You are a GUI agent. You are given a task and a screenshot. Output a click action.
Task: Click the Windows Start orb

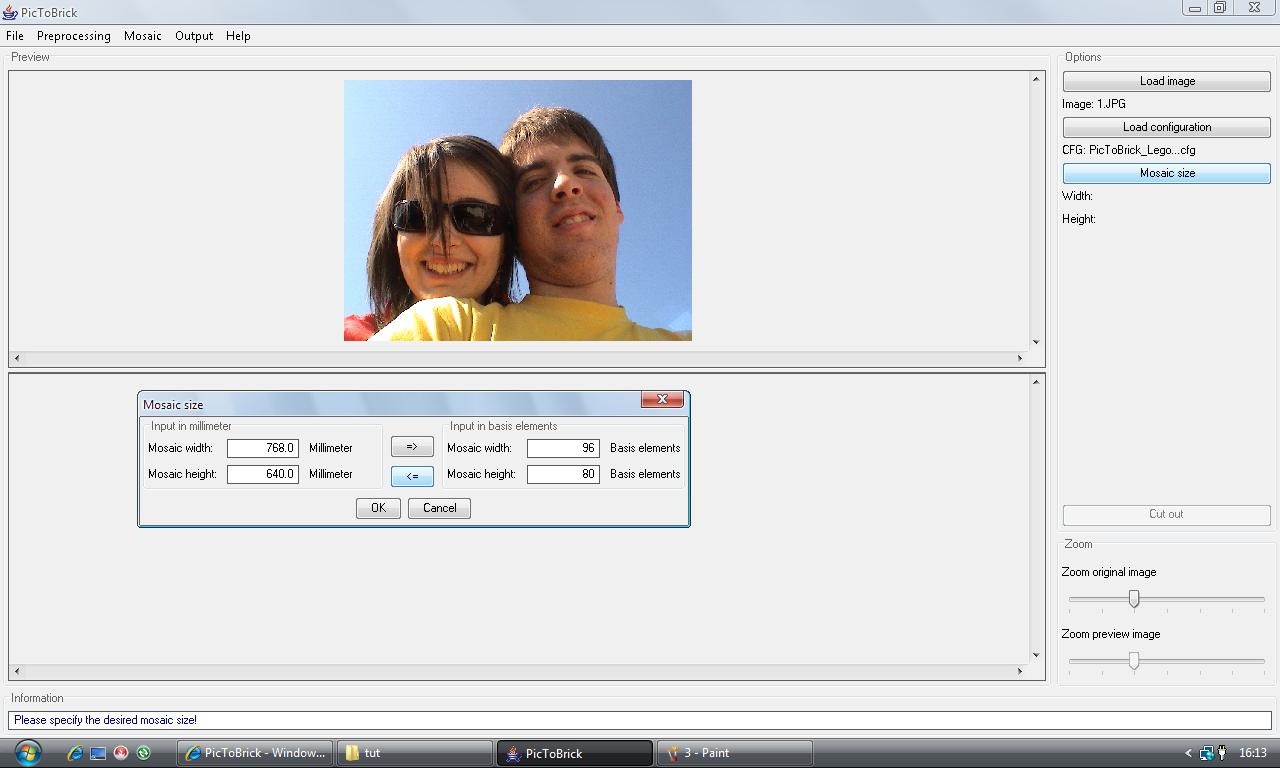pyautogui.click(x=27, y=752)
